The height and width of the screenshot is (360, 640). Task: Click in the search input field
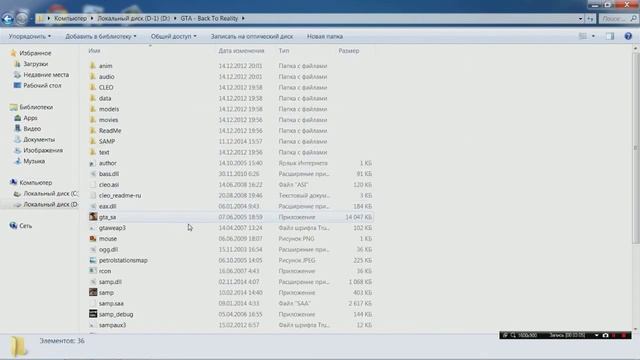(x=614, y=18)
